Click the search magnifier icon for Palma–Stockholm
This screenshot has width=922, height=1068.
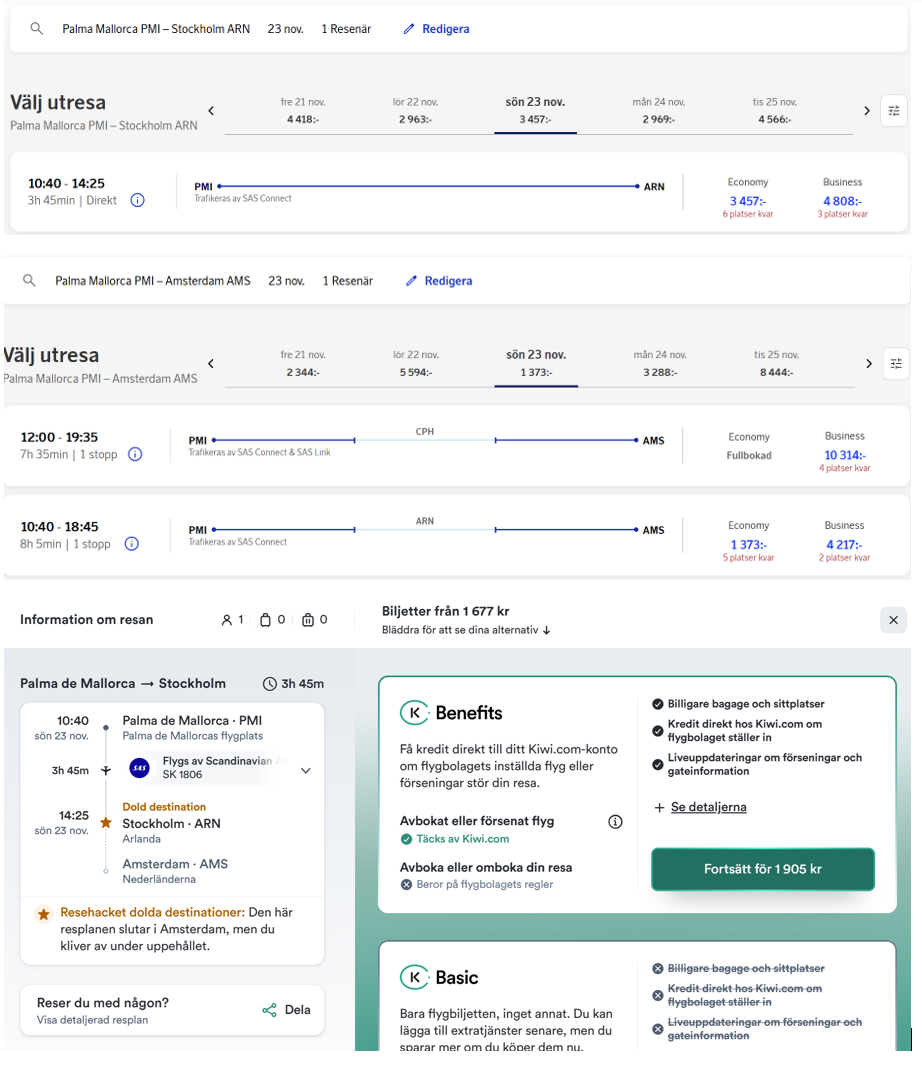(37, 29)
